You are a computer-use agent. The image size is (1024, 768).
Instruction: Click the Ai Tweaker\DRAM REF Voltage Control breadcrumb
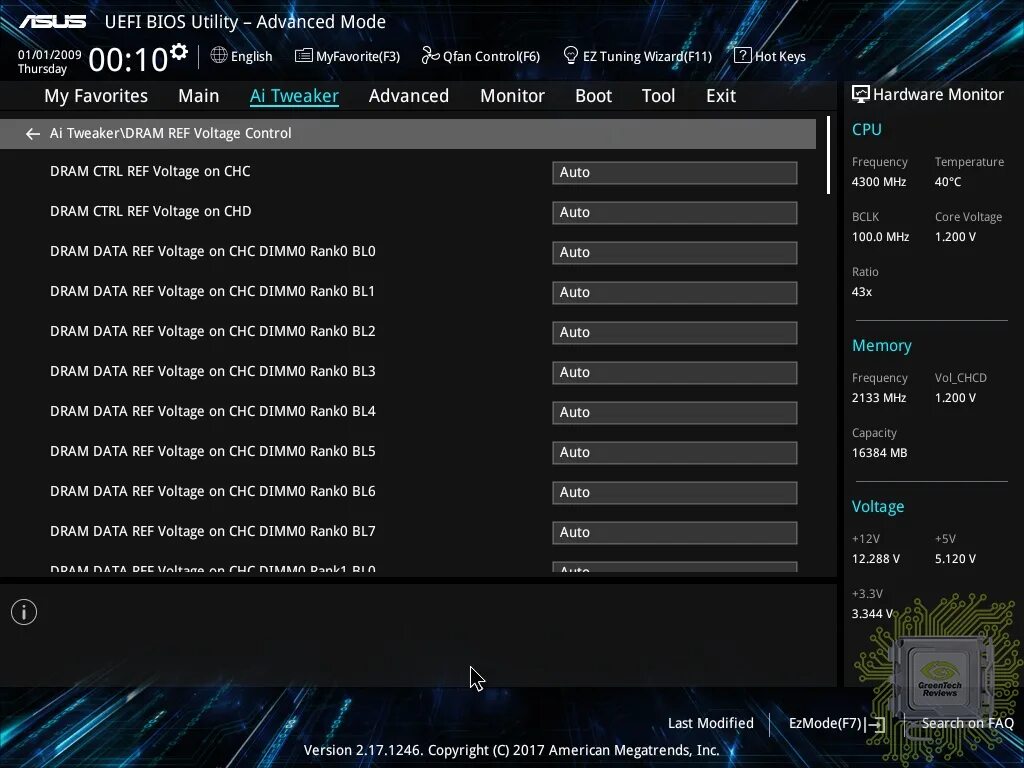pyautogui.click(x=170, y=133)
